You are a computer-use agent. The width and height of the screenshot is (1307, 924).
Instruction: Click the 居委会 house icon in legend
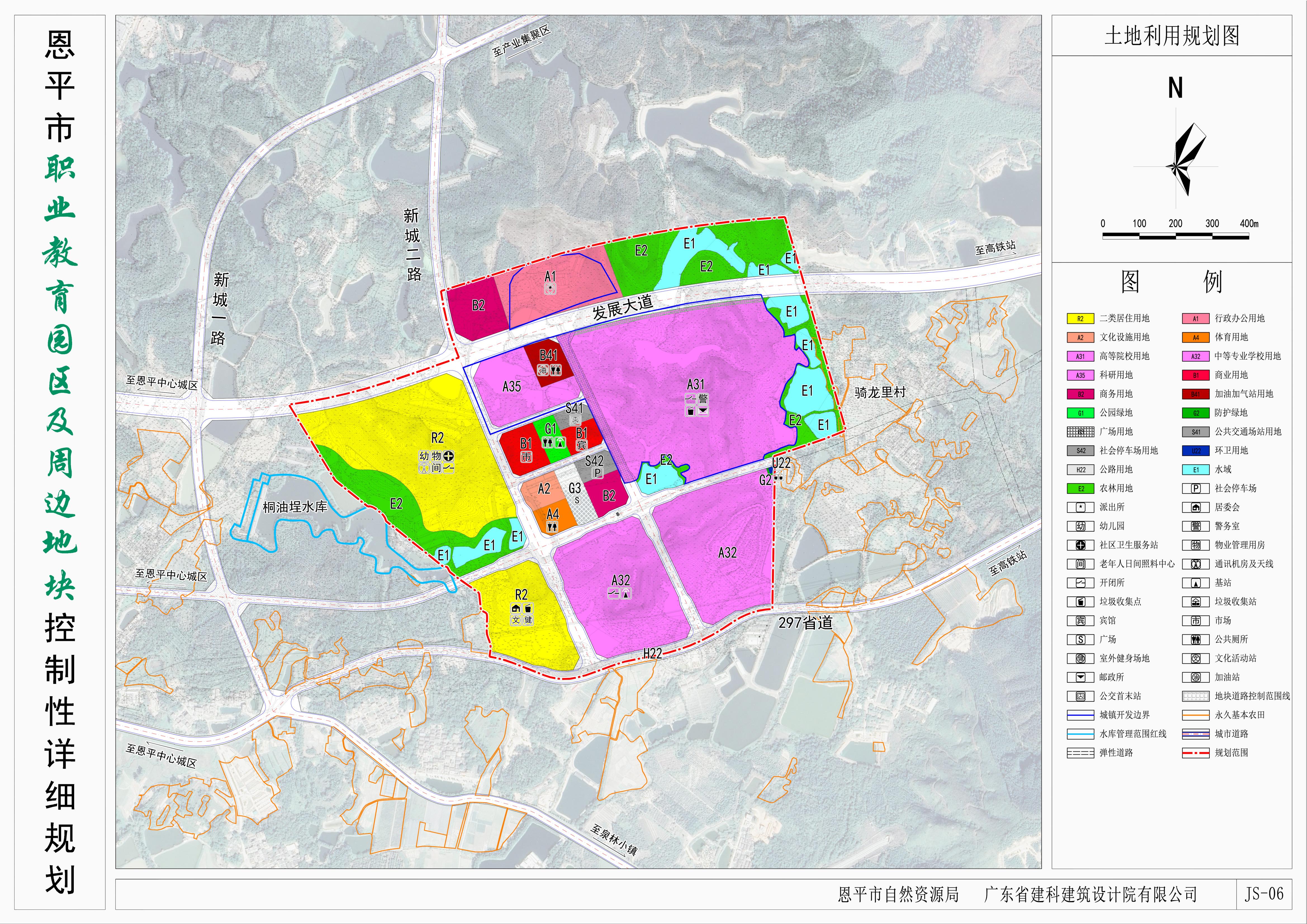(1195, 507)
